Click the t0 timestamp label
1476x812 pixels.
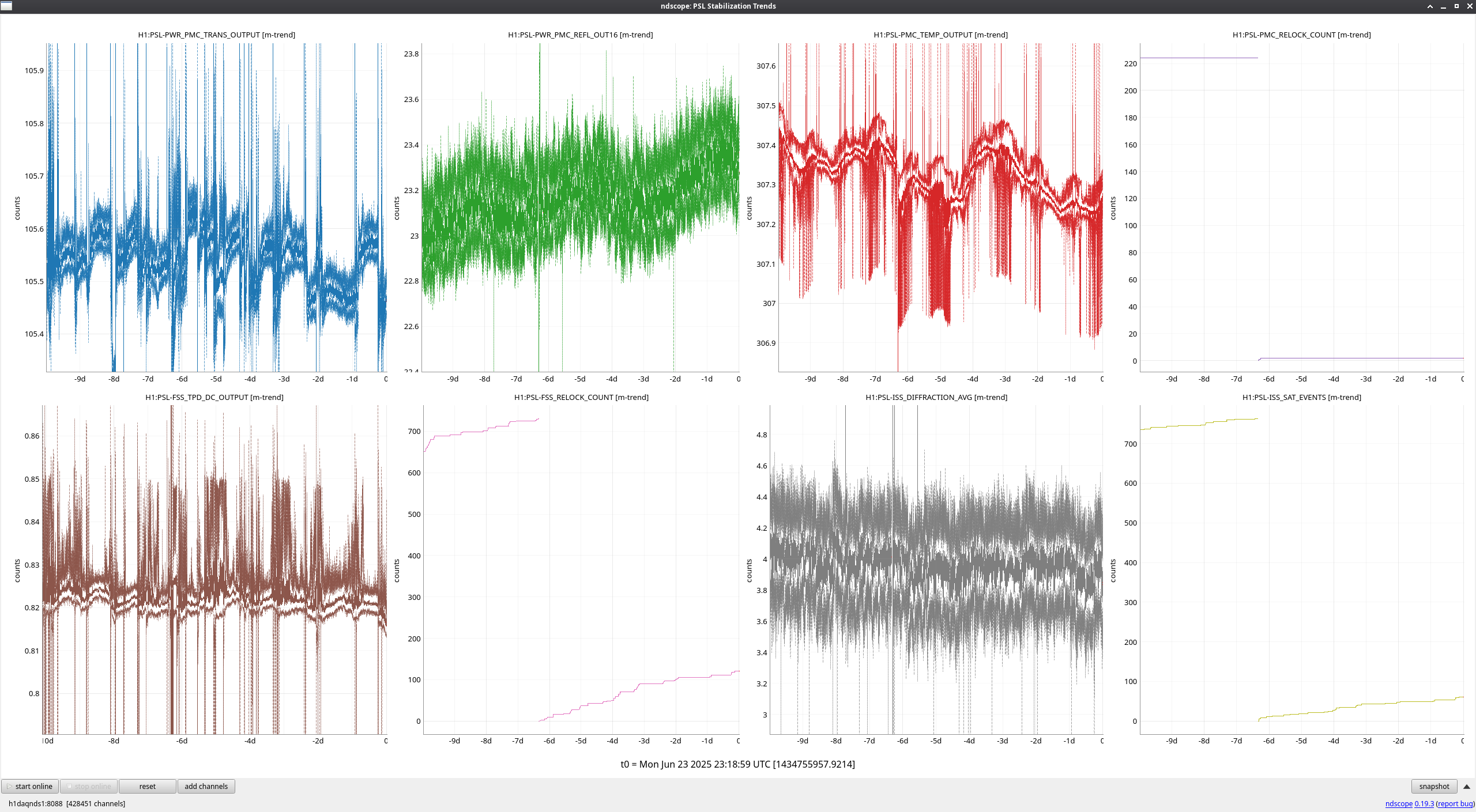pyautogui.click(x=737, y=764)
